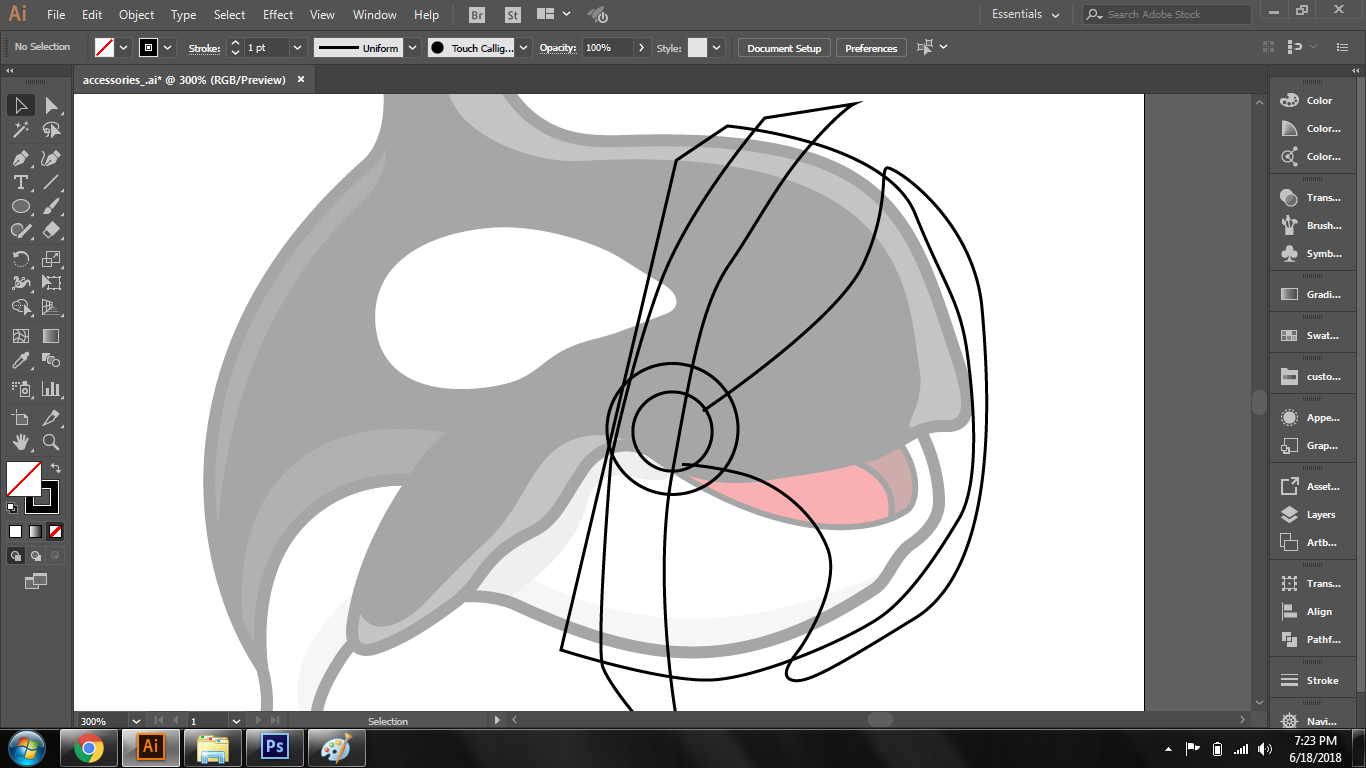Viewport: 1366px width, 768px height.
Task: Select the Artboard tool
Action: [x=20, y=418]
